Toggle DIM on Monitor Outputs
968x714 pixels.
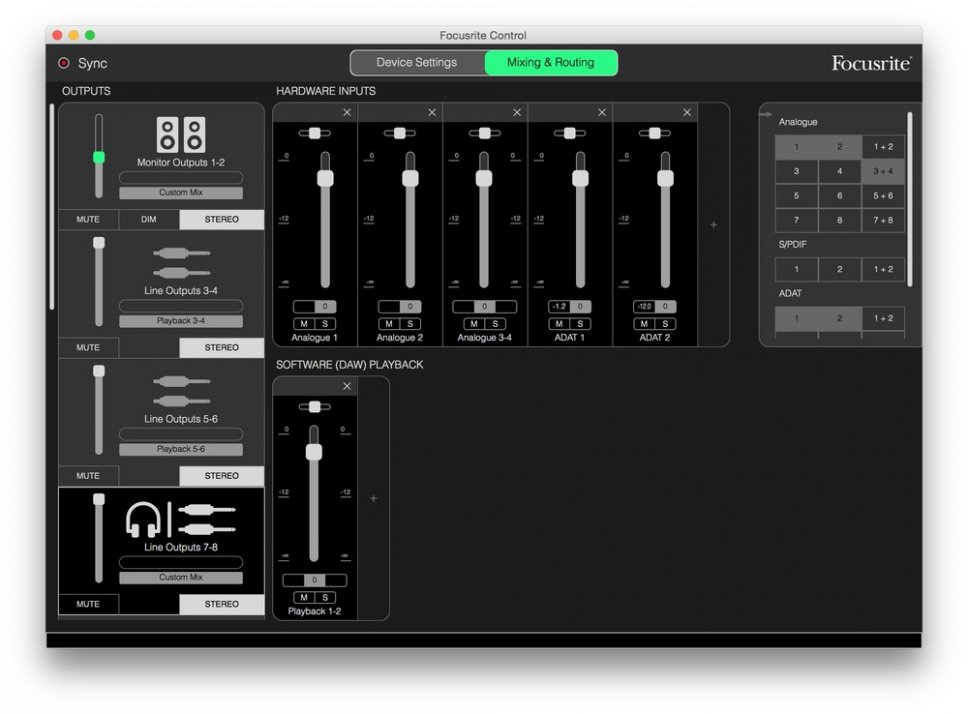coord(148,220)
